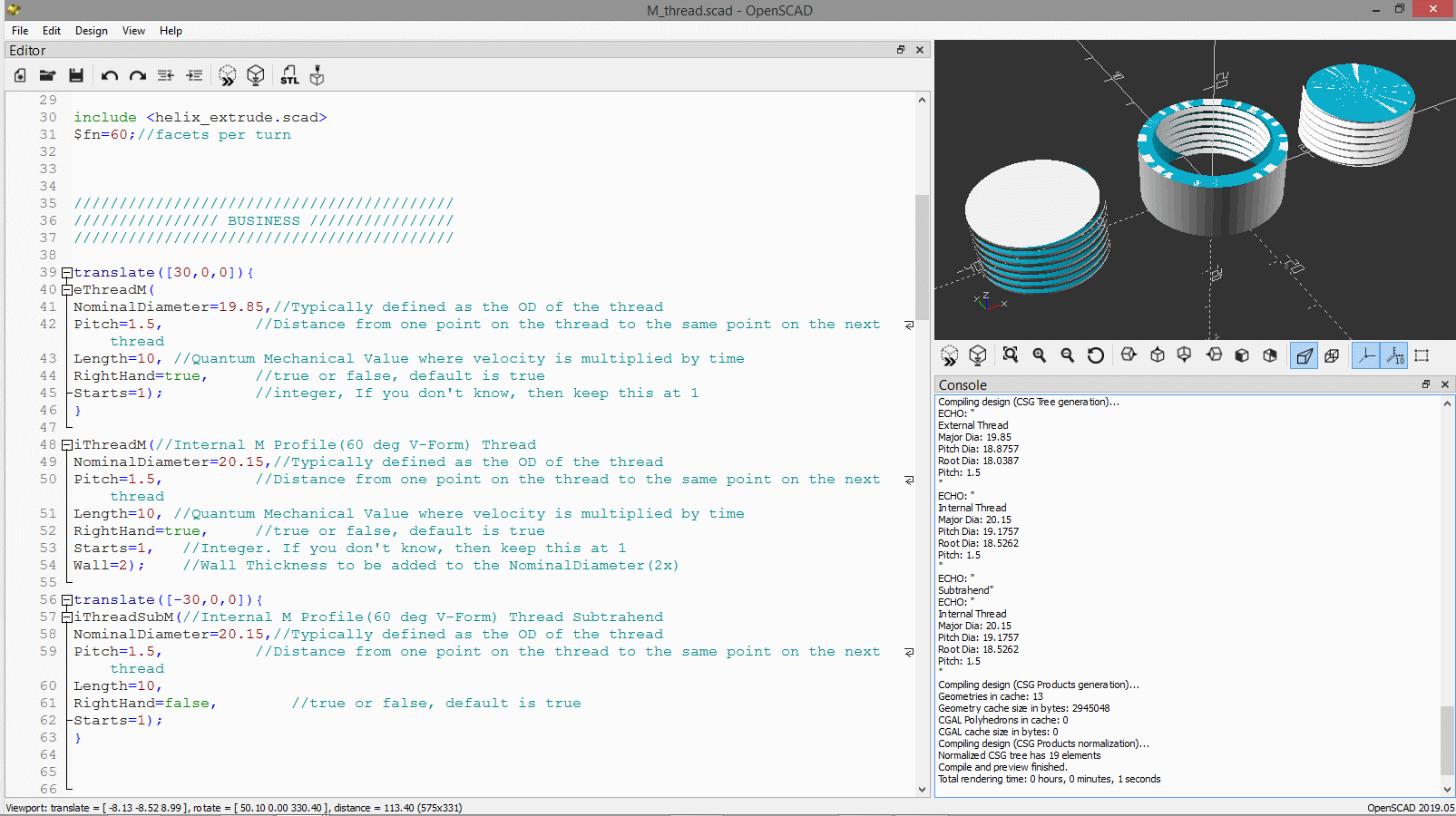Create a new file from Editor toolbar
1456x816 pixels.
(x=20, y=76)
